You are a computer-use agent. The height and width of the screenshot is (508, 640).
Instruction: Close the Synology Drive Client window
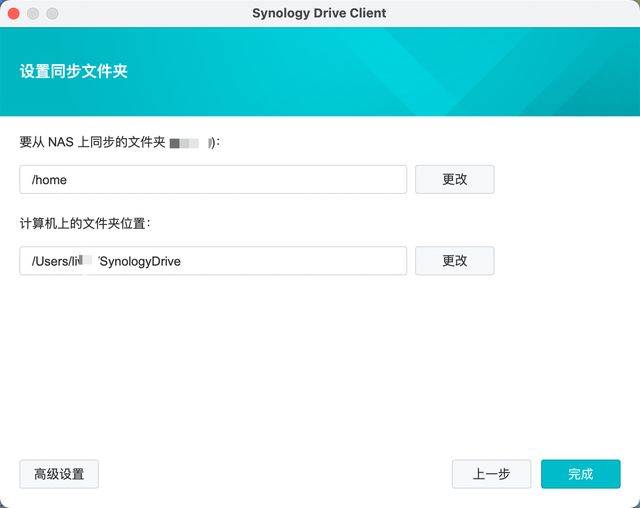[x=13, y=13]
